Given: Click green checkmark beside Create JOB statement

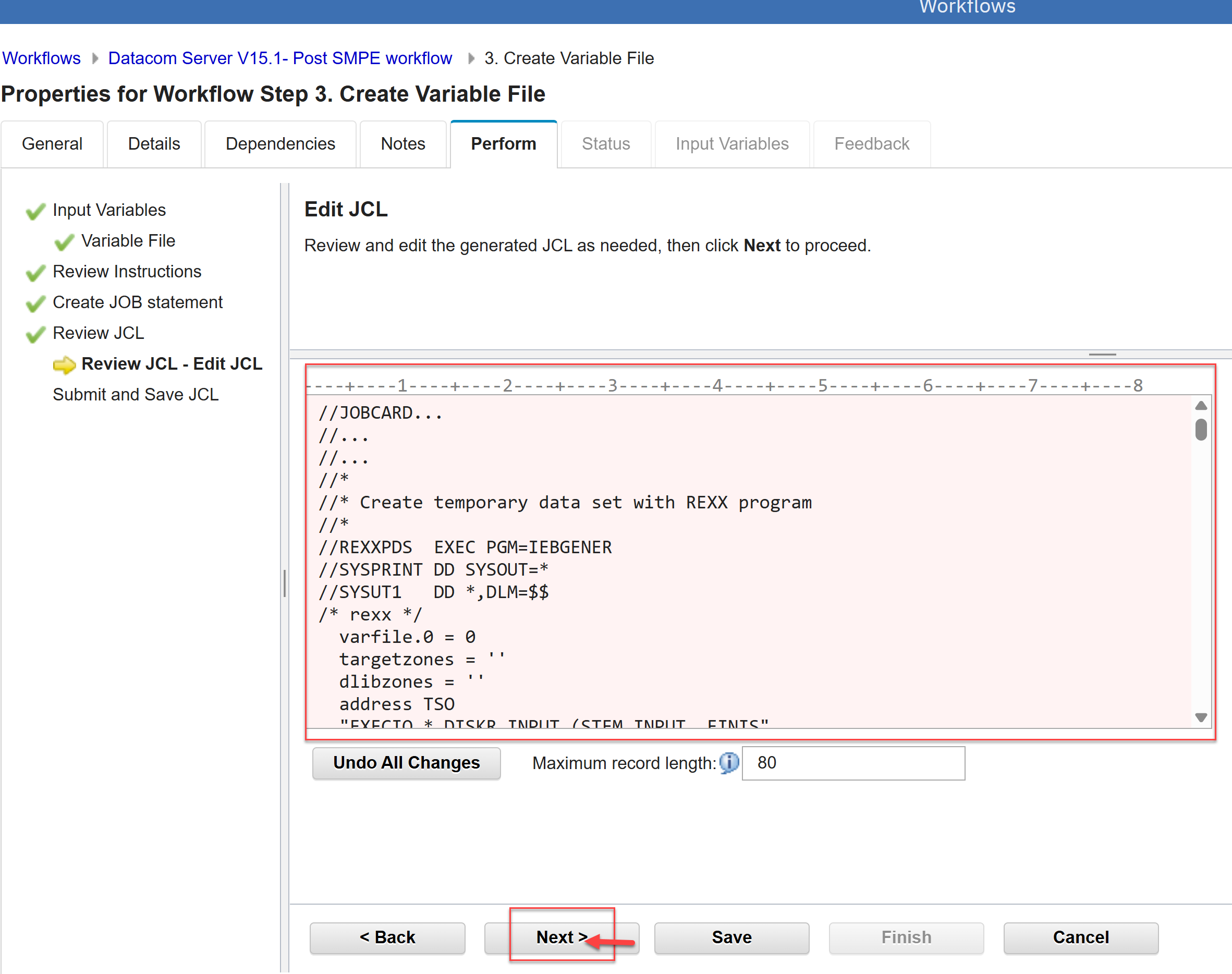Looking at the screenshot, I should pyautogui.click(x=35, y=303).
